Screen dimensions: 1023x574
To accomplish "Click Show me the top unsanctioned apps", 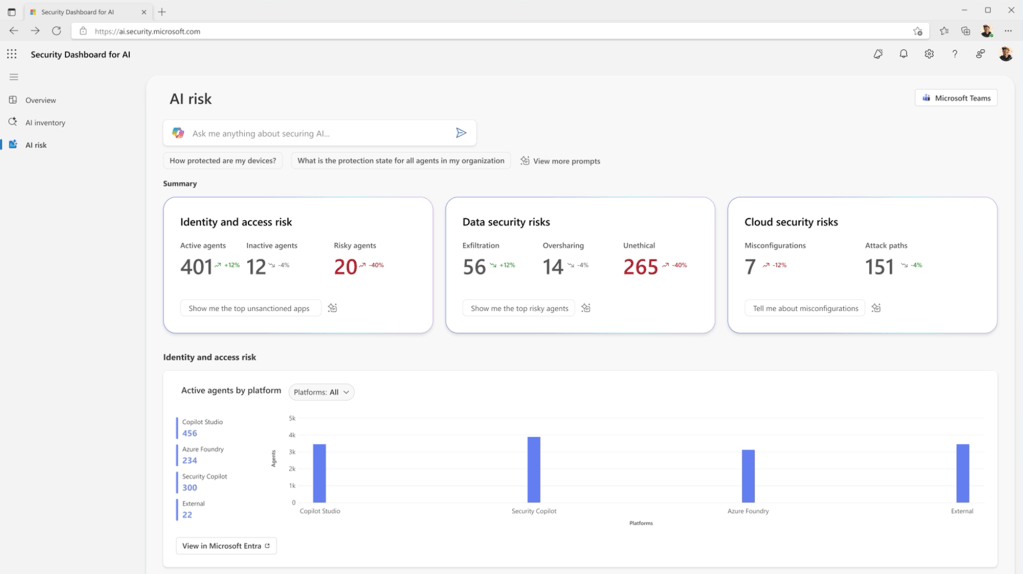I will [x=249, y=308].
